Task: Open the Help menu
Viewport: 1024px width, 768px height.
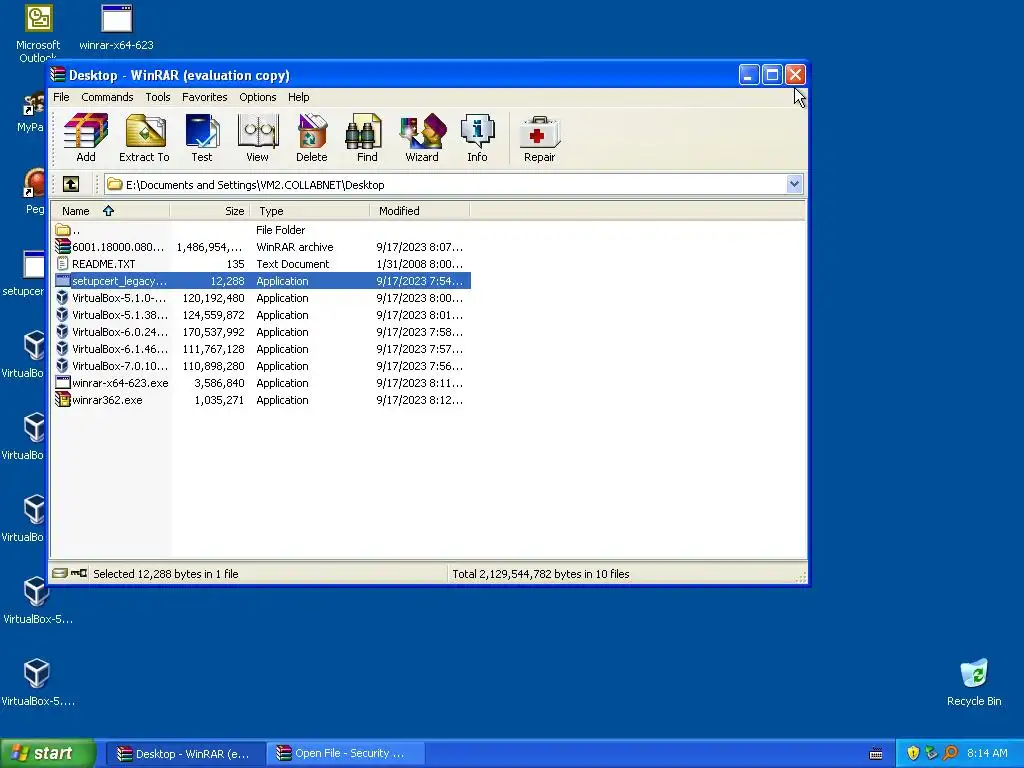Action: coord(298,97)
